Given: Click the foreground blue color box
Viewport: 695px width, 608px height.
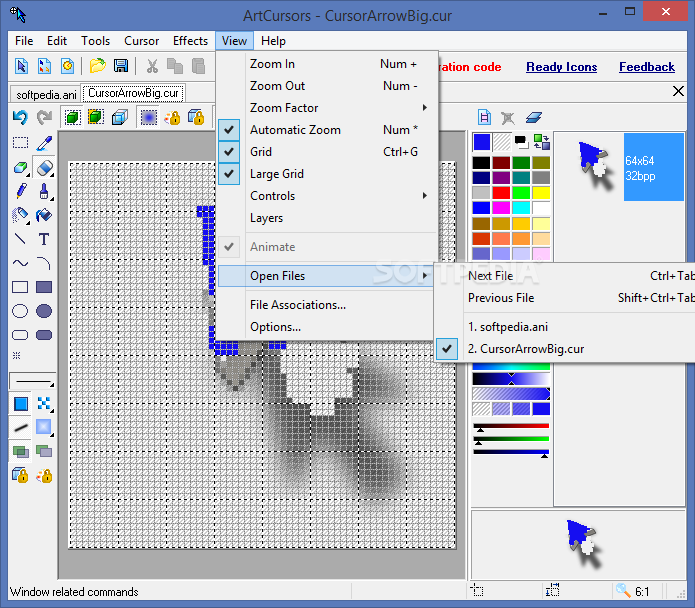Looking at the screenshot, I should (x=482, y=142).
